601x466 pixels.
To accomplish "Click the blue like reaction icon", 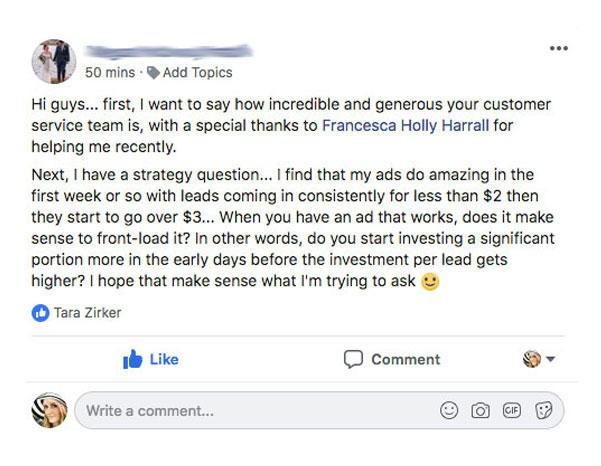I will point(40,313).
